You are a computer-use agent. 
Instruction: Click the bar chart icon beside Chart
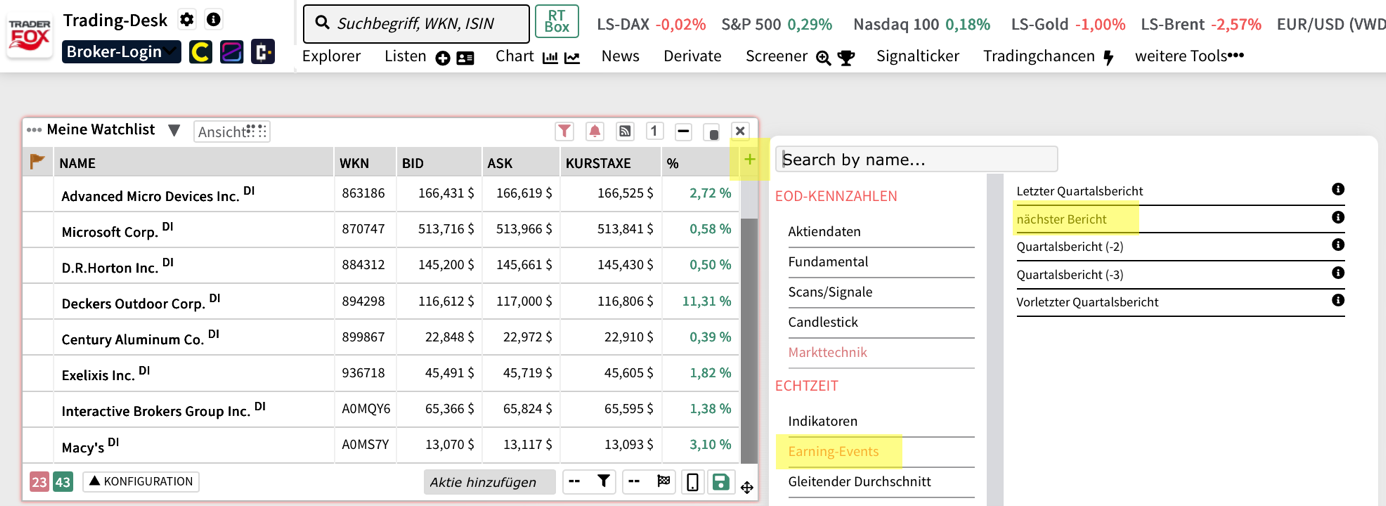click(x=550, y=58)
